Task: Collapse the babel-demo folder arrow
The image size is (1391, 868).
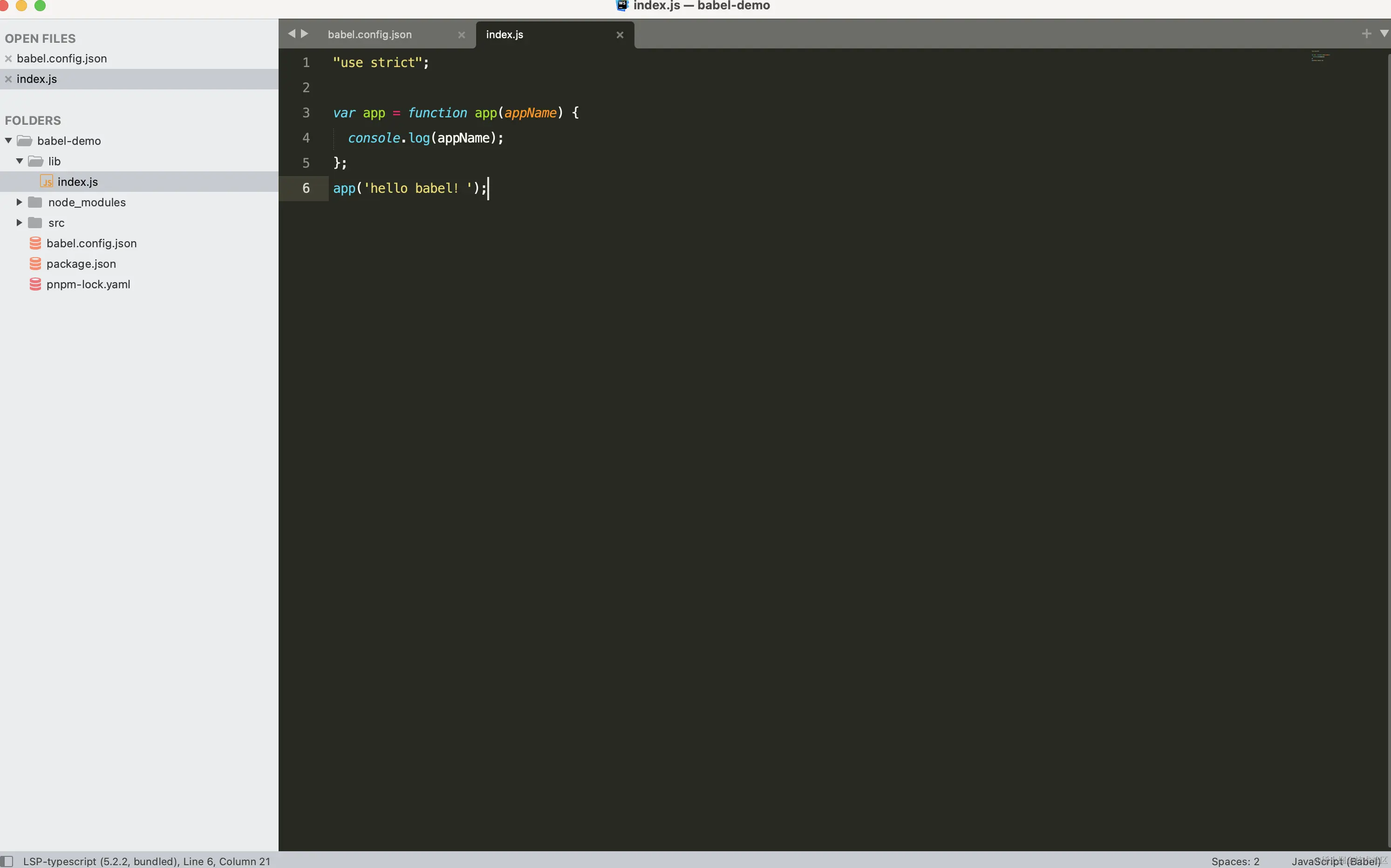Action: pyautogui.click(x=8, y=141)
